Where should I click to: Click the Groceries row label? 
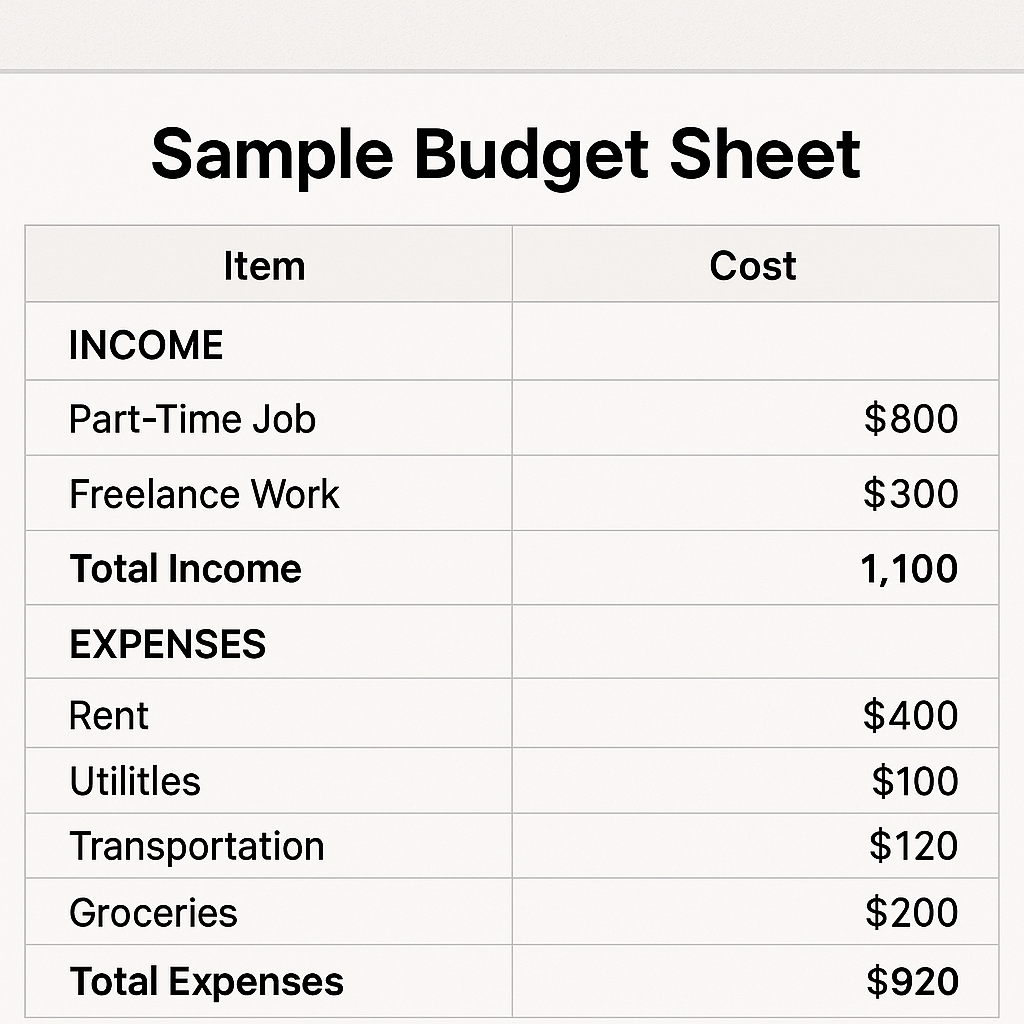click(153, 912)
